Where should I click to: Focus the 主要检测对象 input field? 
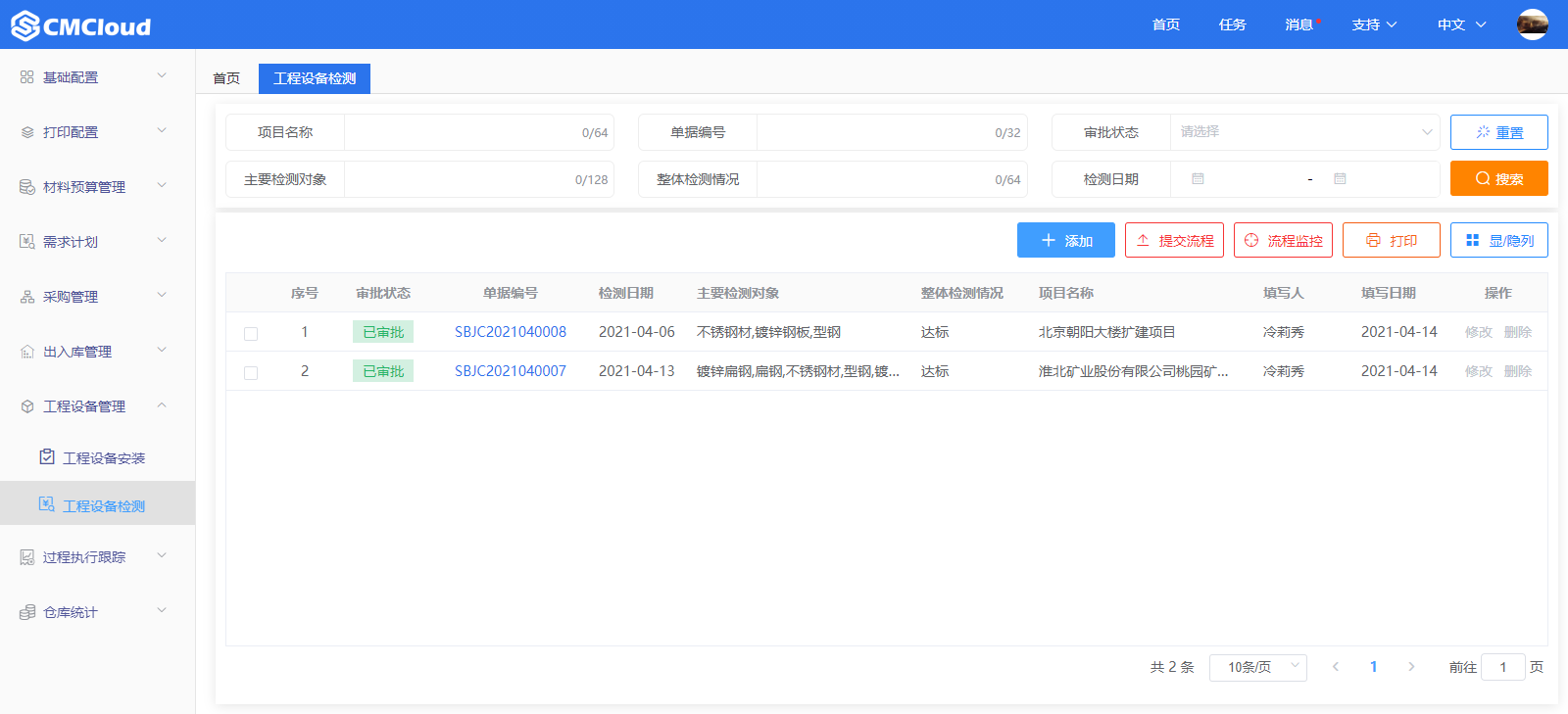(x=479, y=179)
